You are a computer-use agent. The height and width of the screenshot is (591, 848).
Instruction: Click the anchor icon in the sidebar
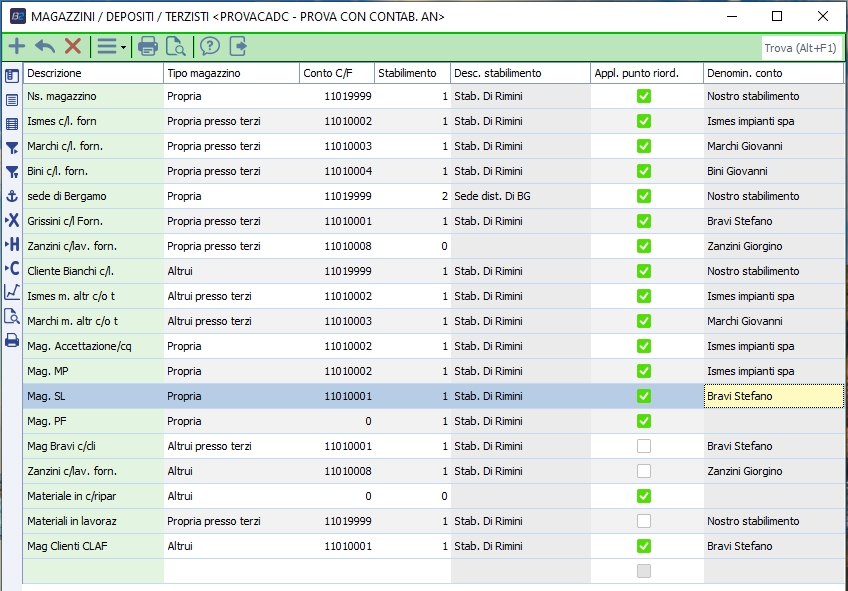coord(12,196)
